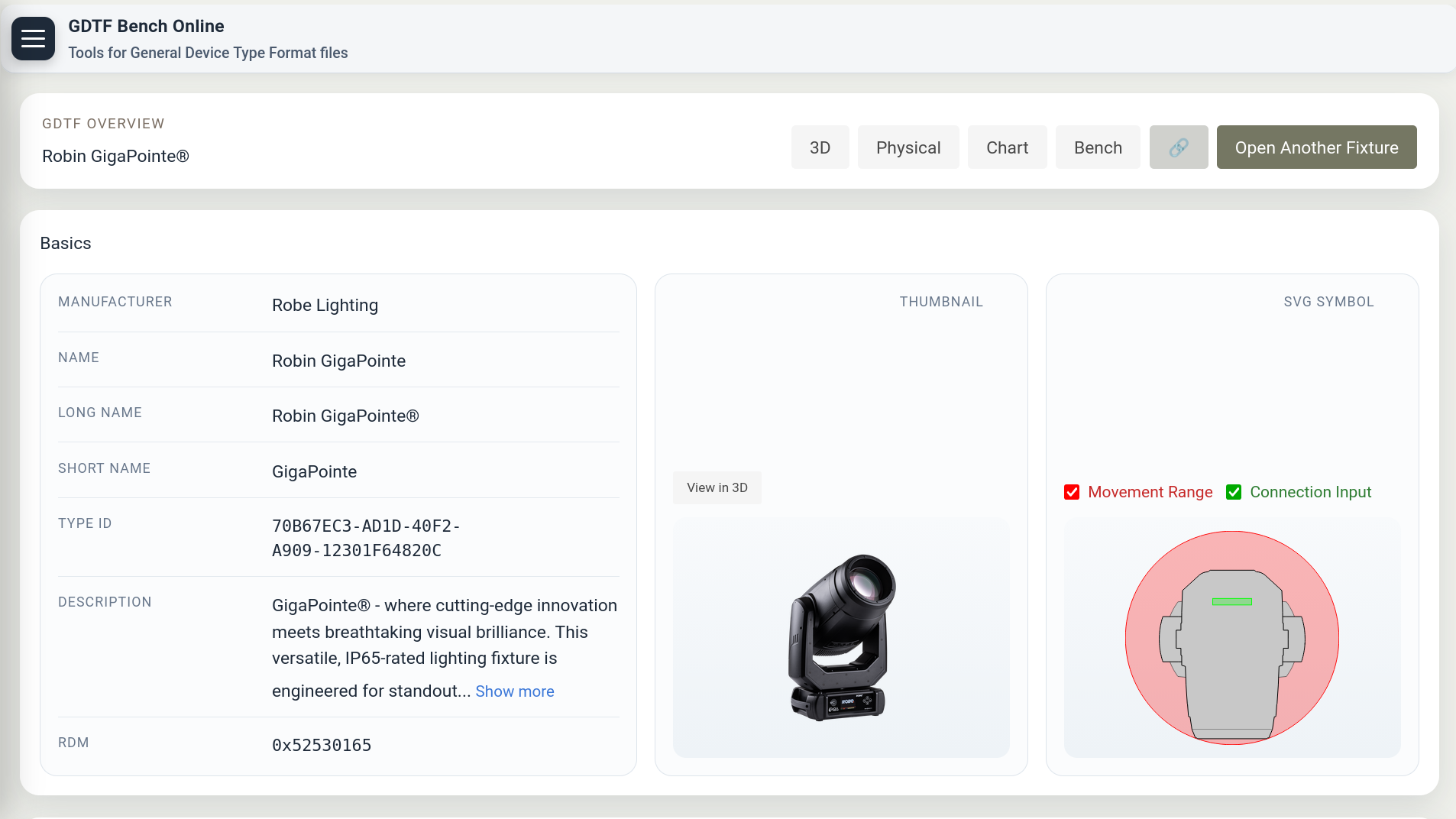Select the Type ID value text
The height and width of the screenshot is (819, 1456).
365,538
